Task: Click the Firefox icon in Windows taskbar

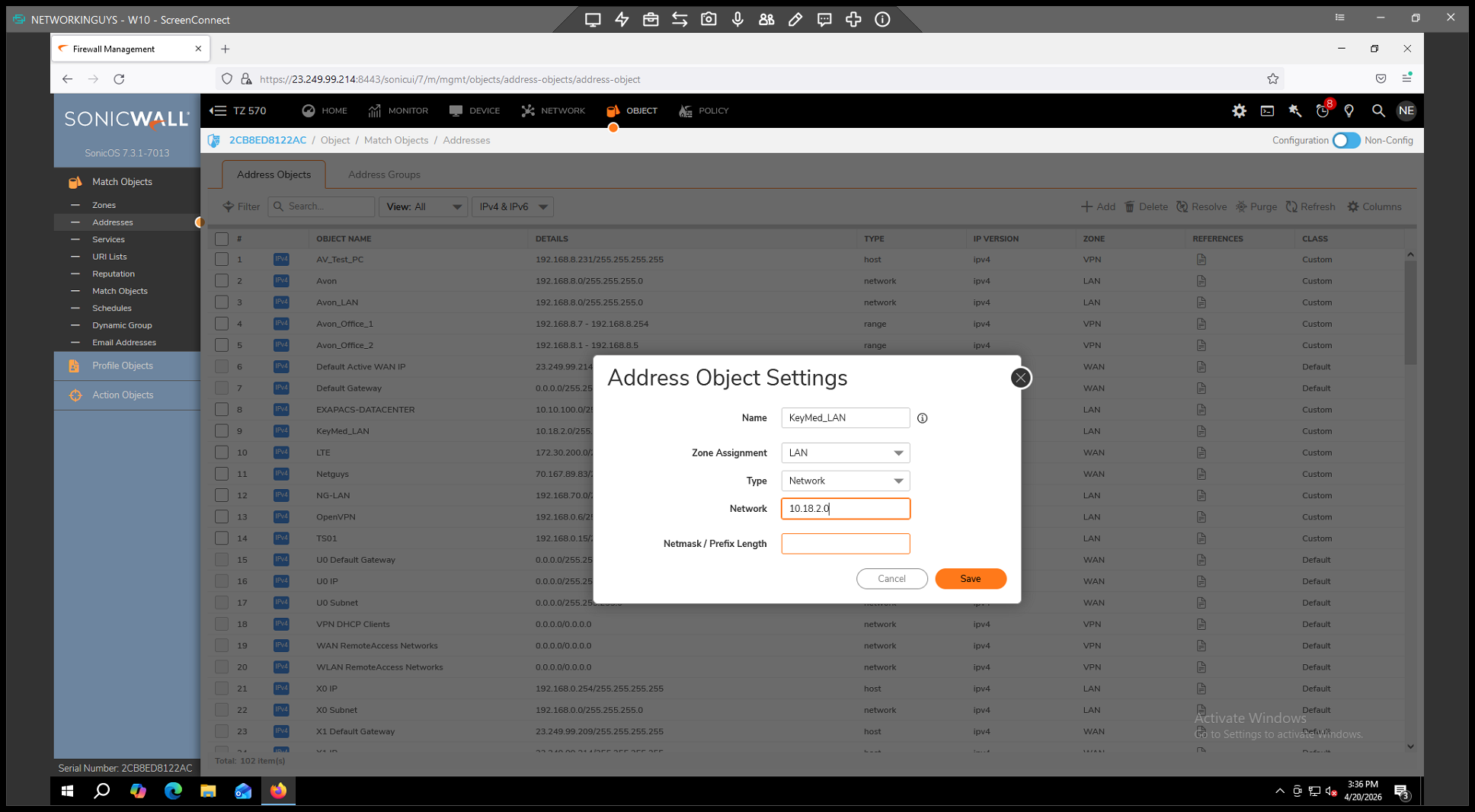Action: tap(278, 791)
